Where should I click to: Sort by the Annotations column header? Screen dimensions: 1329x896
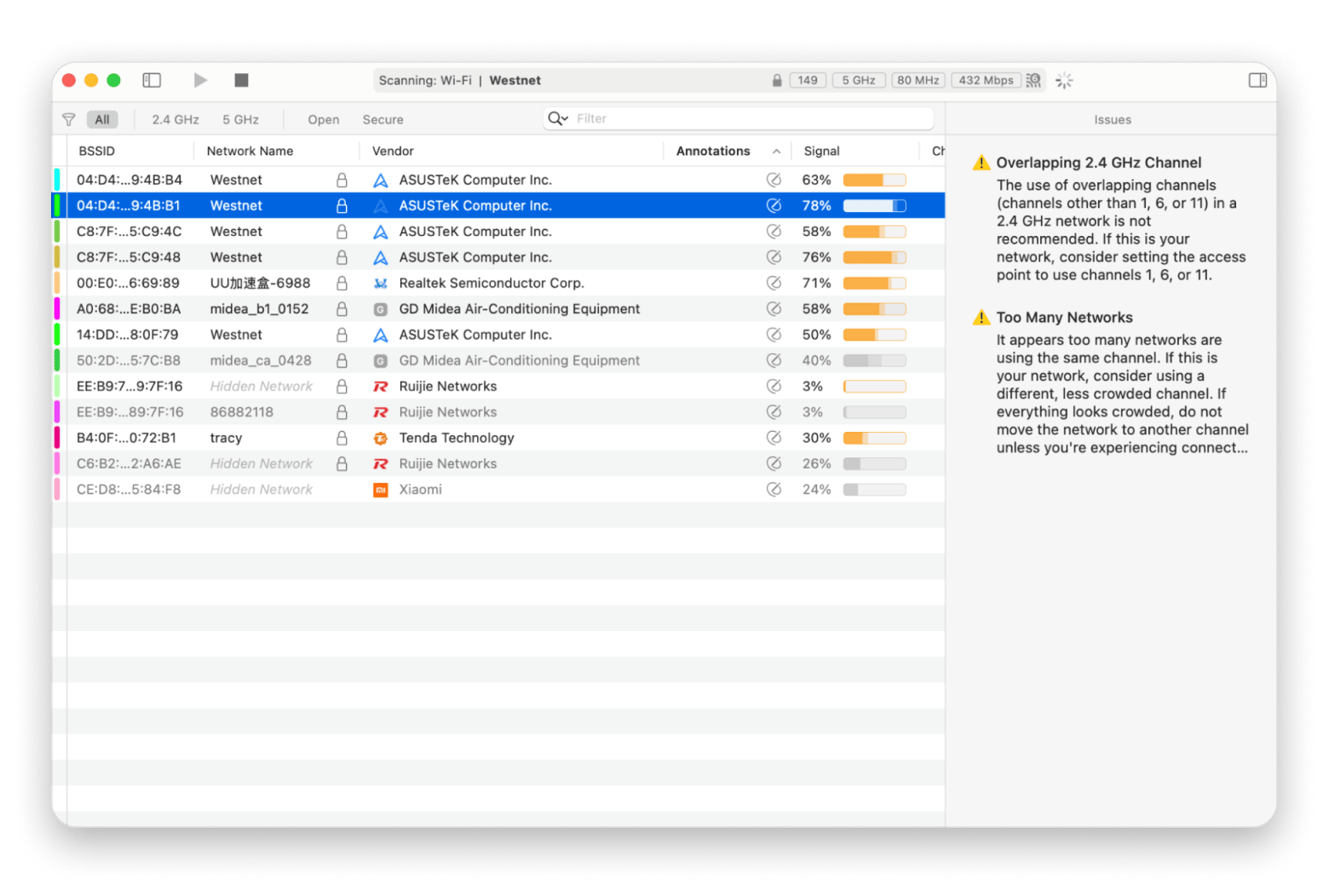tap(713, 152)
